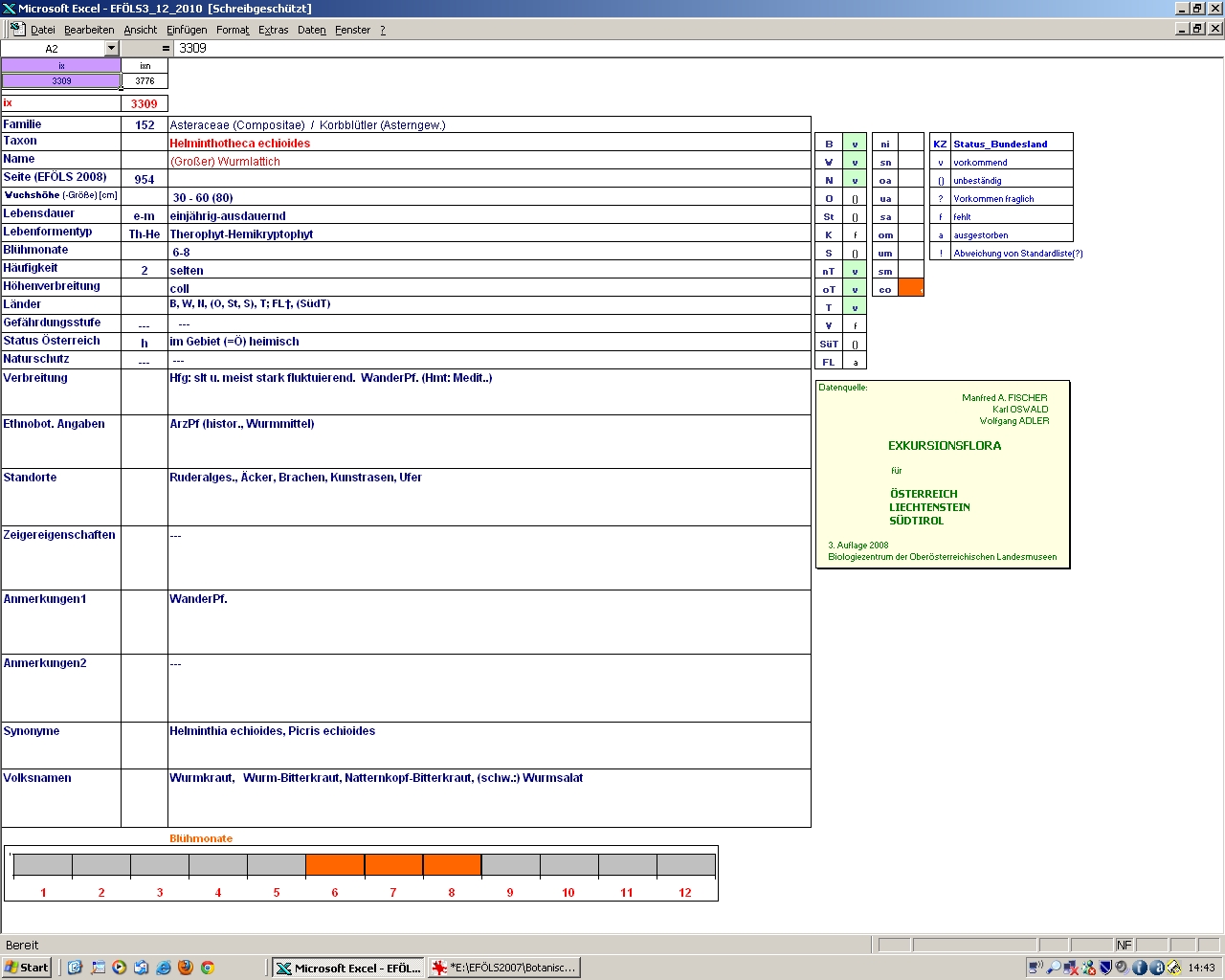Viewport: 1225px width, 980px height.
Task: Open the Datei menu
Action: (43, 30)
